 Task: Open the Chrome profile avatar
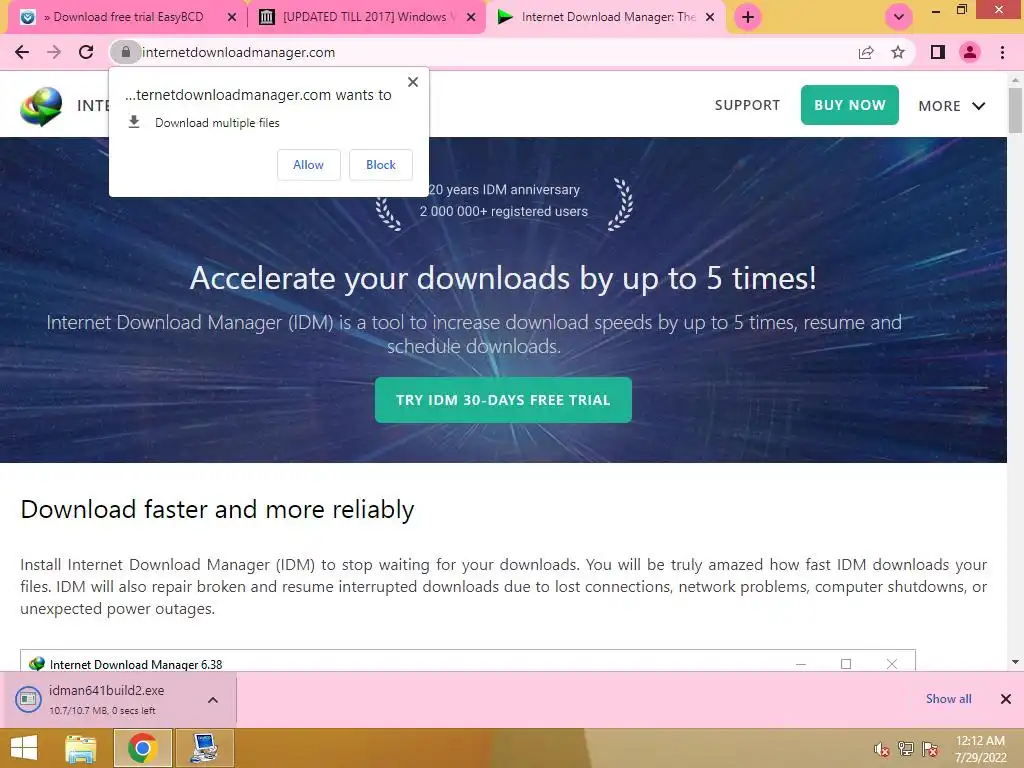click(970, 52)
